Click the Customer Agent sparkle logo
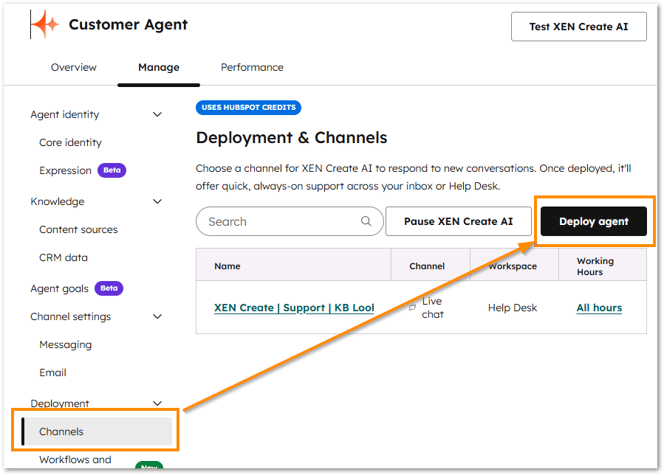Screen dimensions: 664x475 (x=45, y=24)
